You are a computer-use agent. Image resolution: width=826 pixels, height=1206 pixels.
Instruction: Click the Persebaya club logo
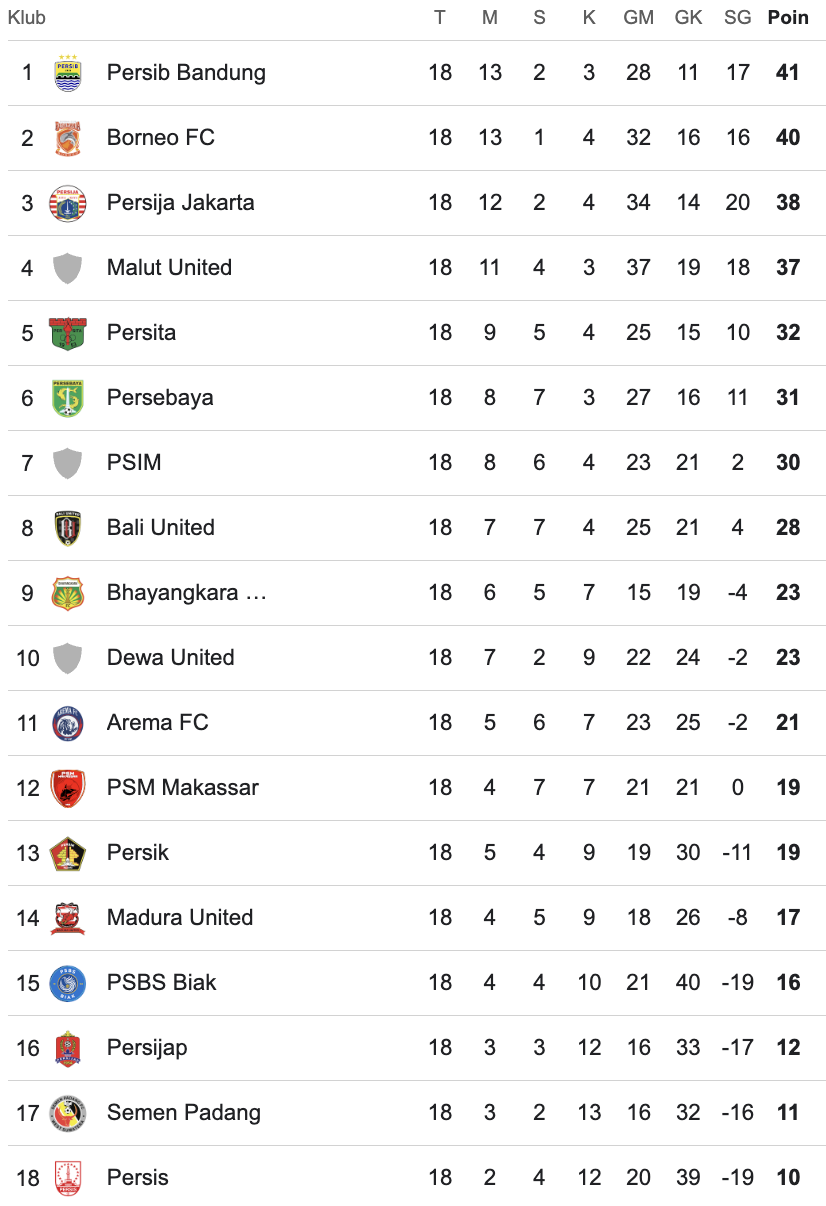coord(68,398)
